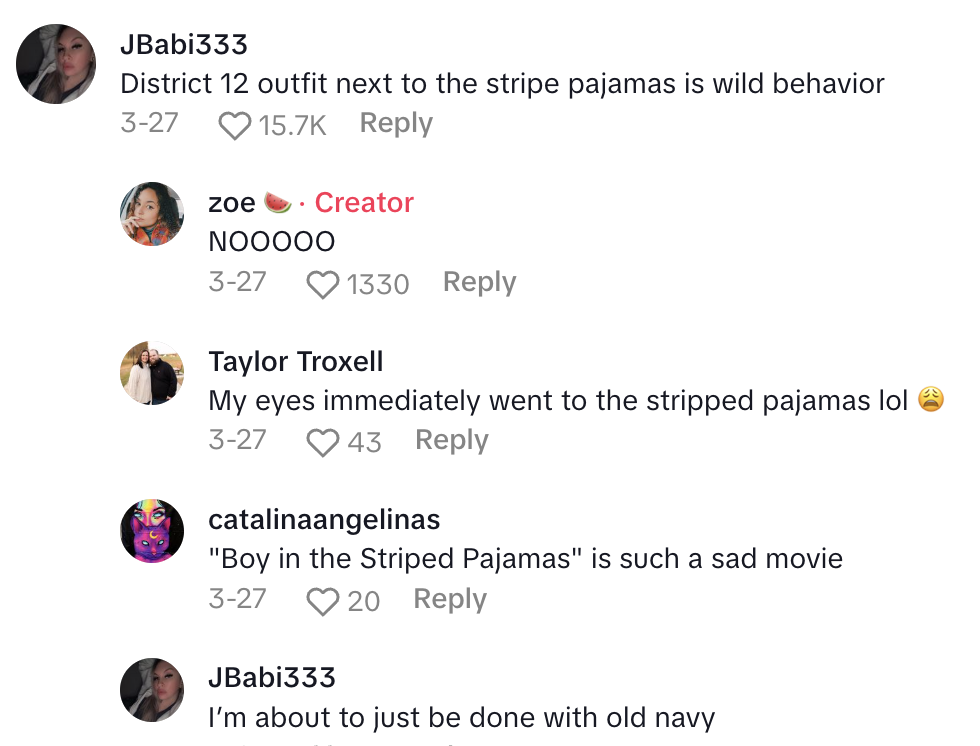This screenshot has width=980, height=746.
Task: Click the 1330 like count on zoe's reply
Action: click(x=378, y=285)
